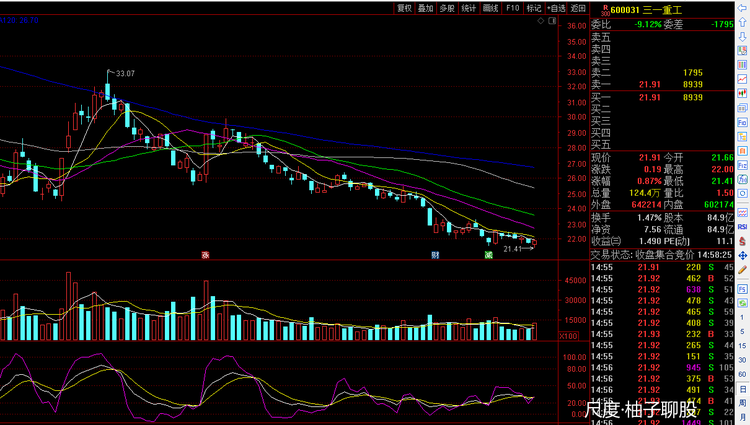Click the stock title 600031 三一重工
Image resolution: width=750 pixels, height=425 pixels.
point(645,10)
